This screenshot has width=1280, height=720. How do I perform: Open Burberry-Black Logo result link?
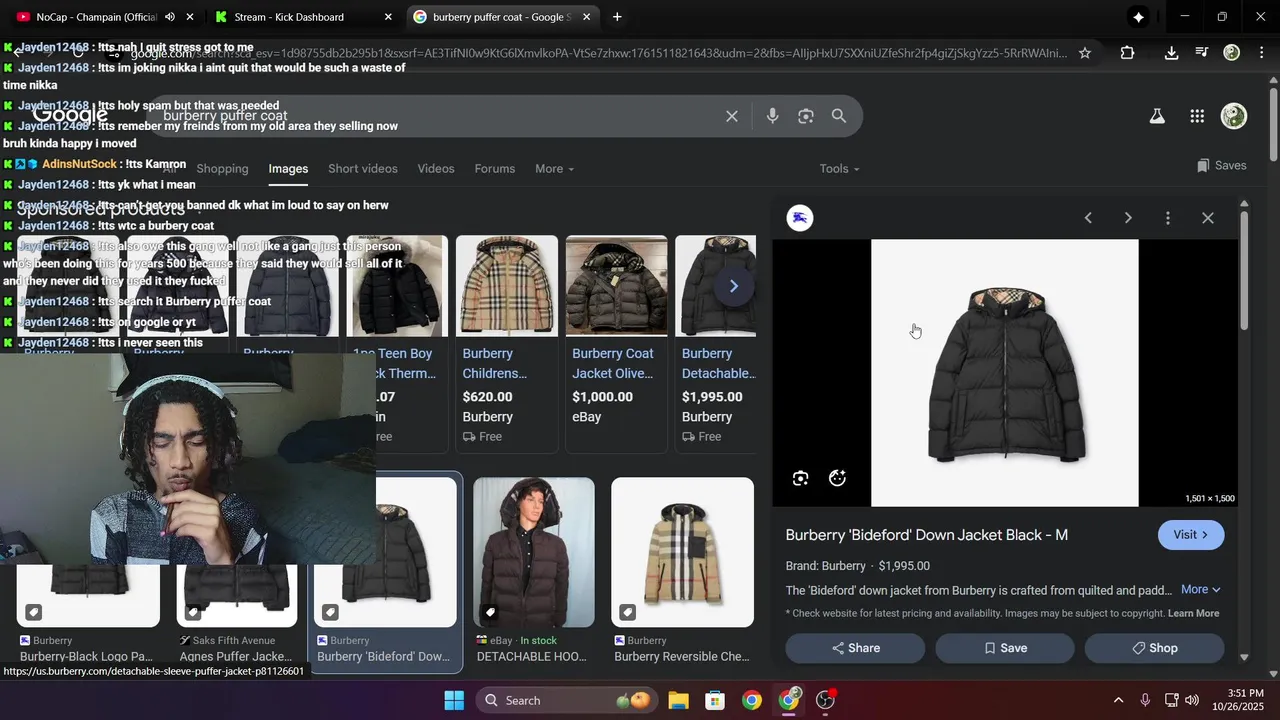(86, 657)
